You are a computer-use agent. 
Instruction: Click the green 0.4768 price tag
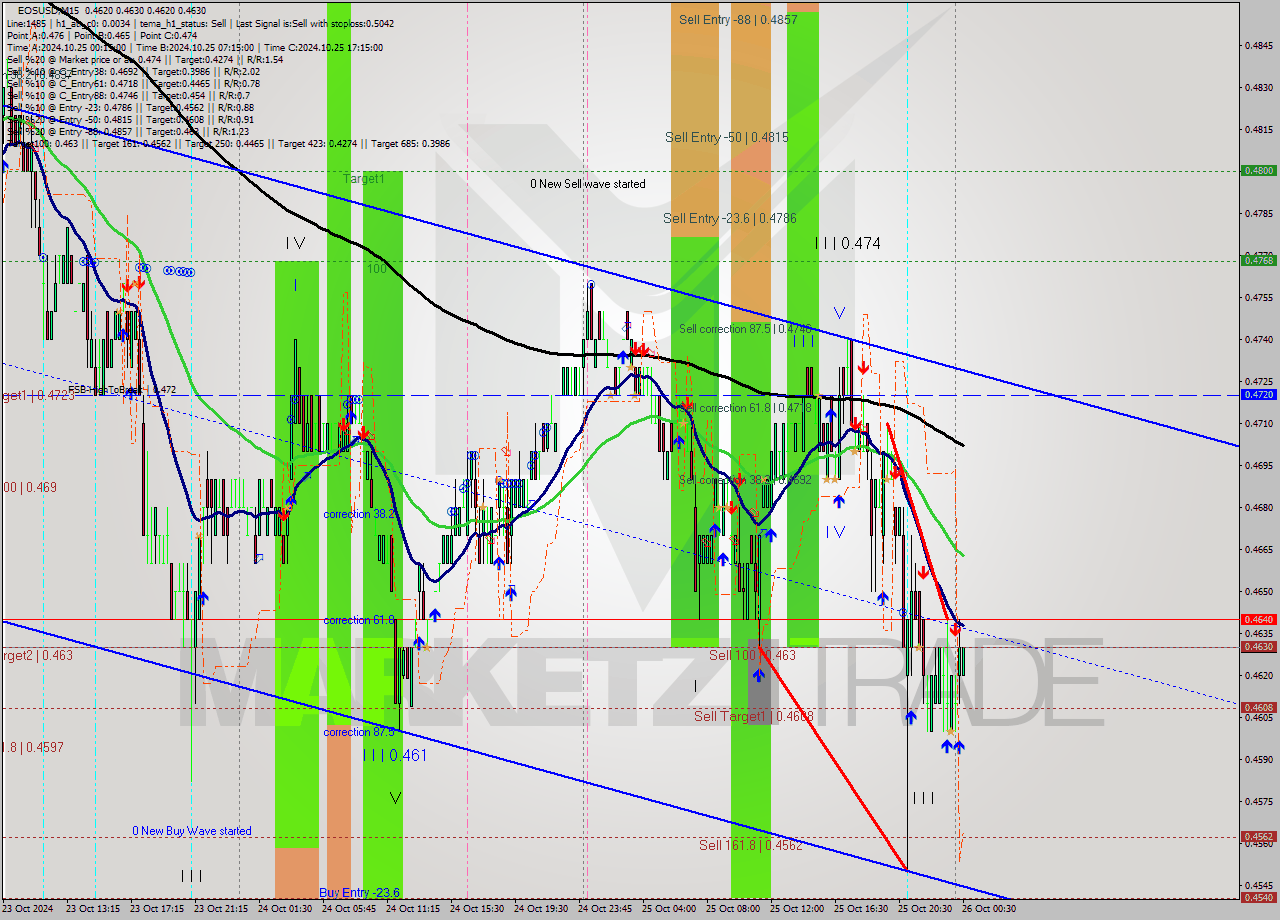coord(1258,261)
